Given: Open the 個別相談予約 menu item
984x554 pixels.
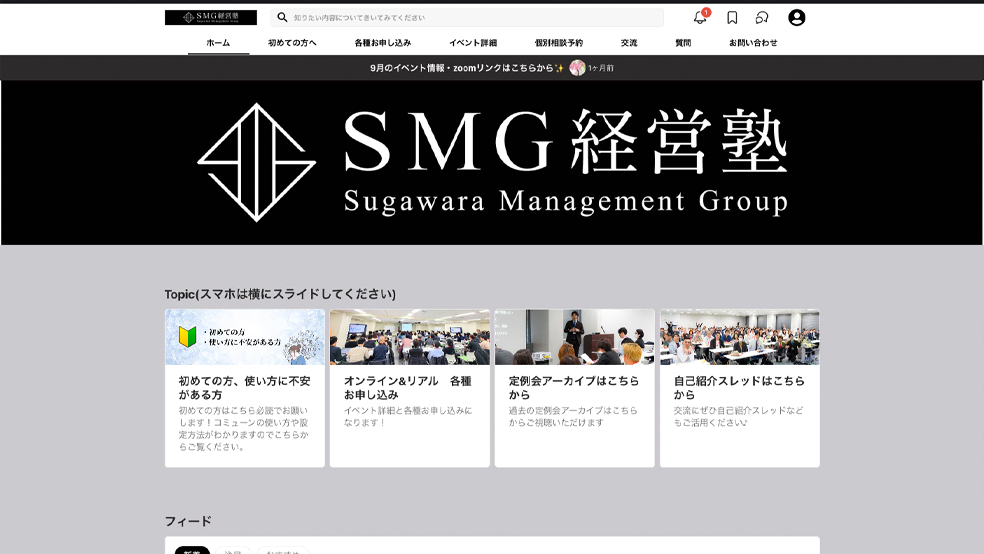Looking at the screenshot, I should click(559, 43).
